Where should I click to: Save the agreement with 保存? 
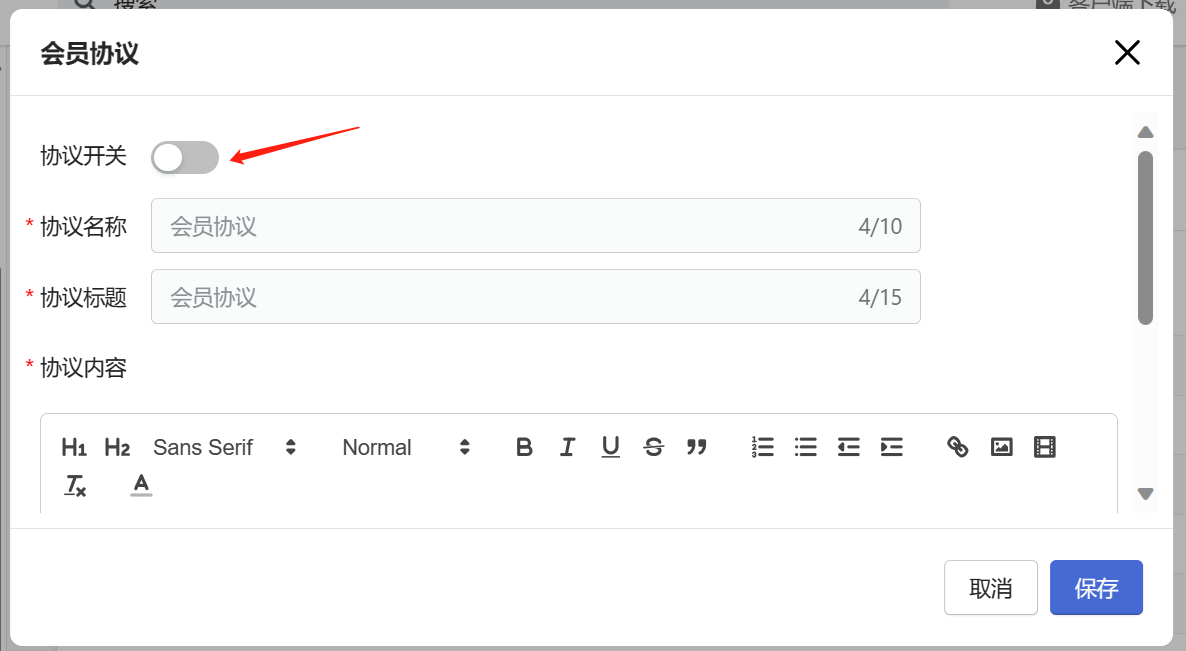[x=1096, y=587]
